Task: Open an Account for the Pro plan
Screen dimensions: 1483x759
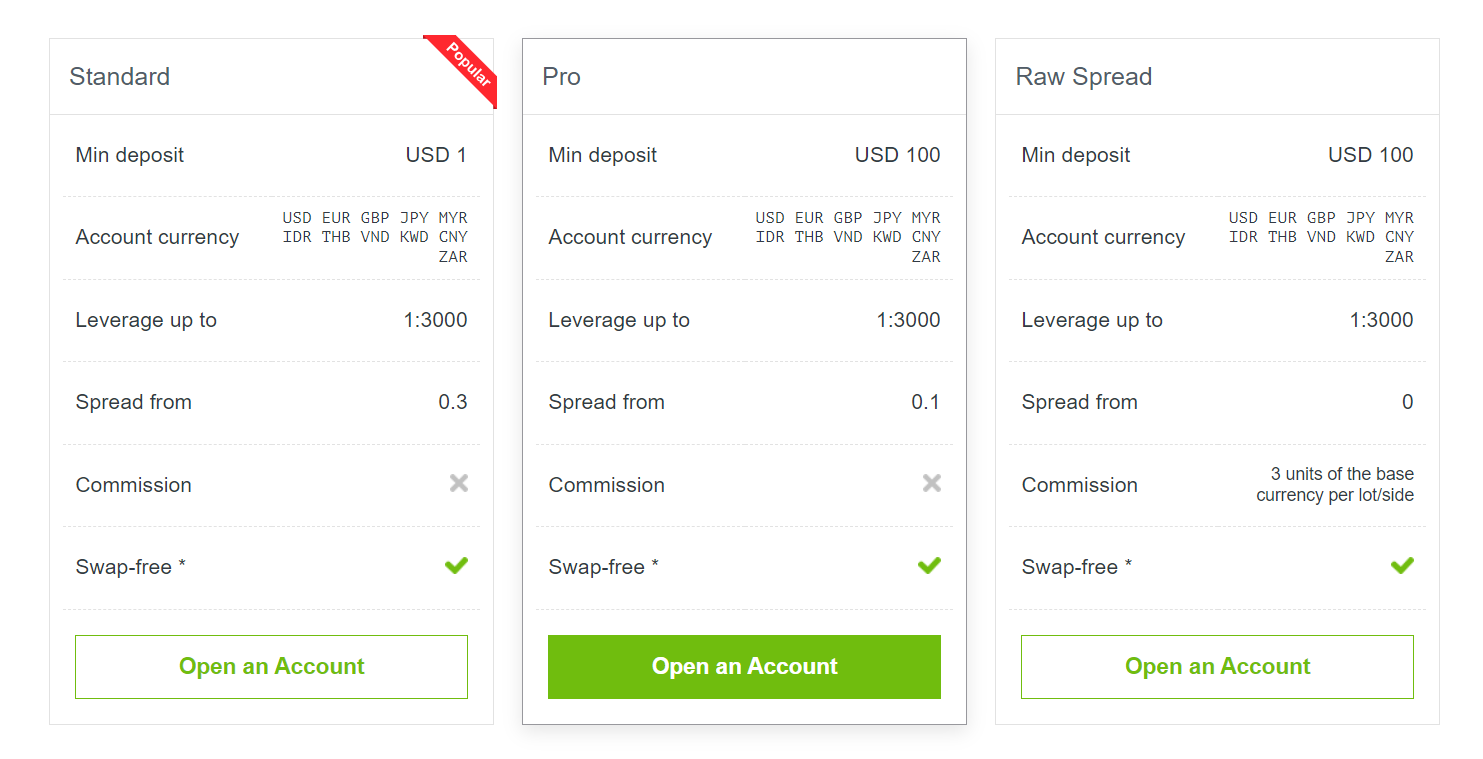Action: pos(744,667)
